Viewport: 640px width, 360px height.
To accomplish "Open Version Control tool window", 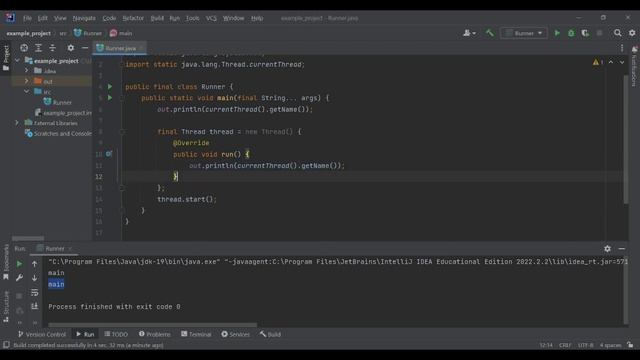I will point(42,334).
